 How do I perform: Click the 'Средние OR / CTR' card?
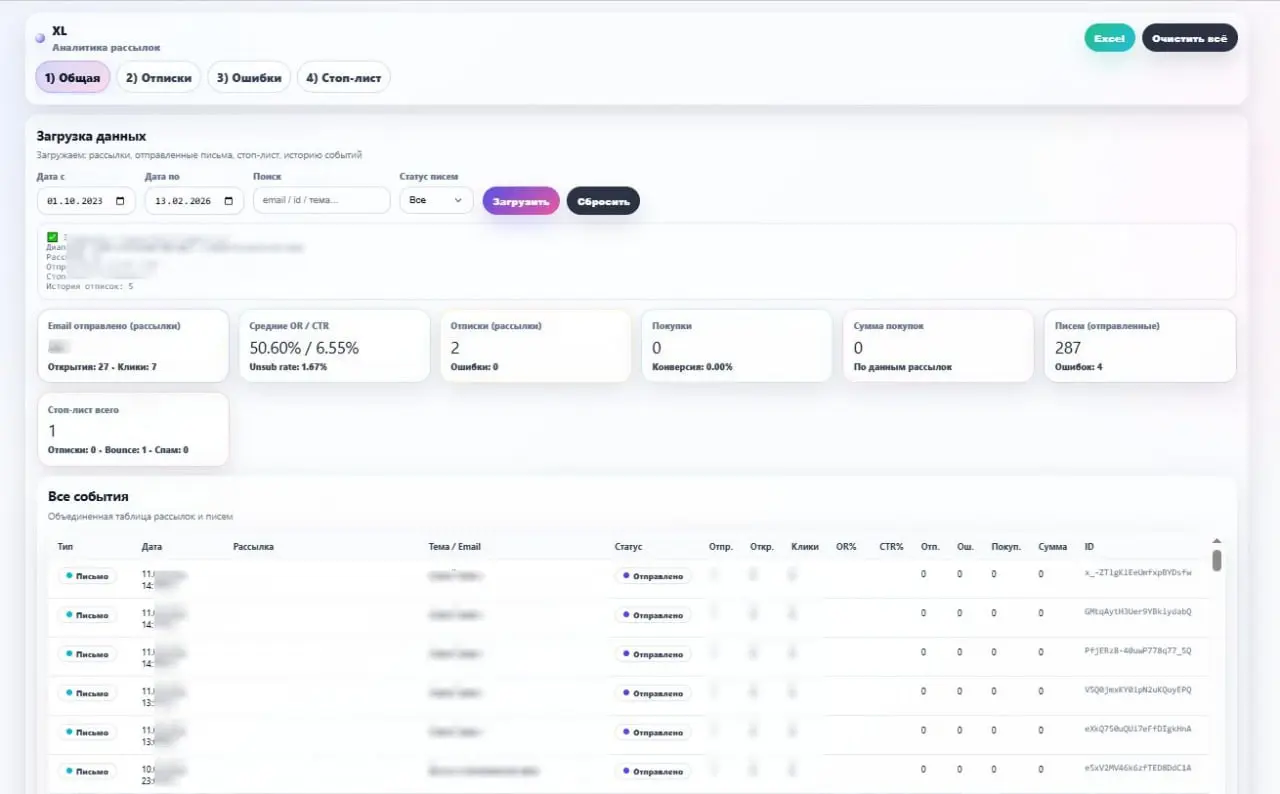(334, 346)
